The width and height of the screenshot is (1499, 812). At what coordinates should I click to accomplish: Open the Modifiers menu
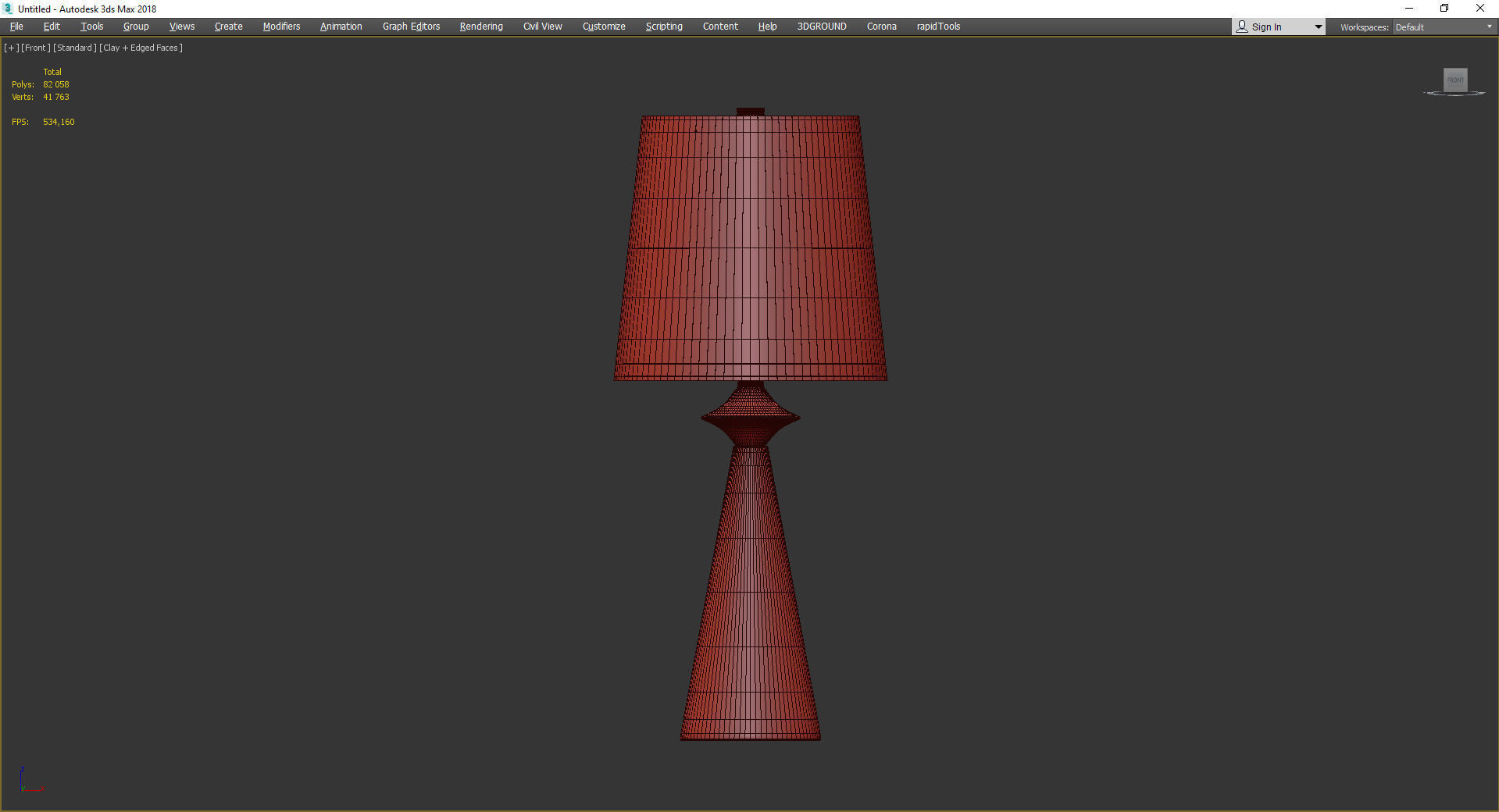[x=281, y=27]
